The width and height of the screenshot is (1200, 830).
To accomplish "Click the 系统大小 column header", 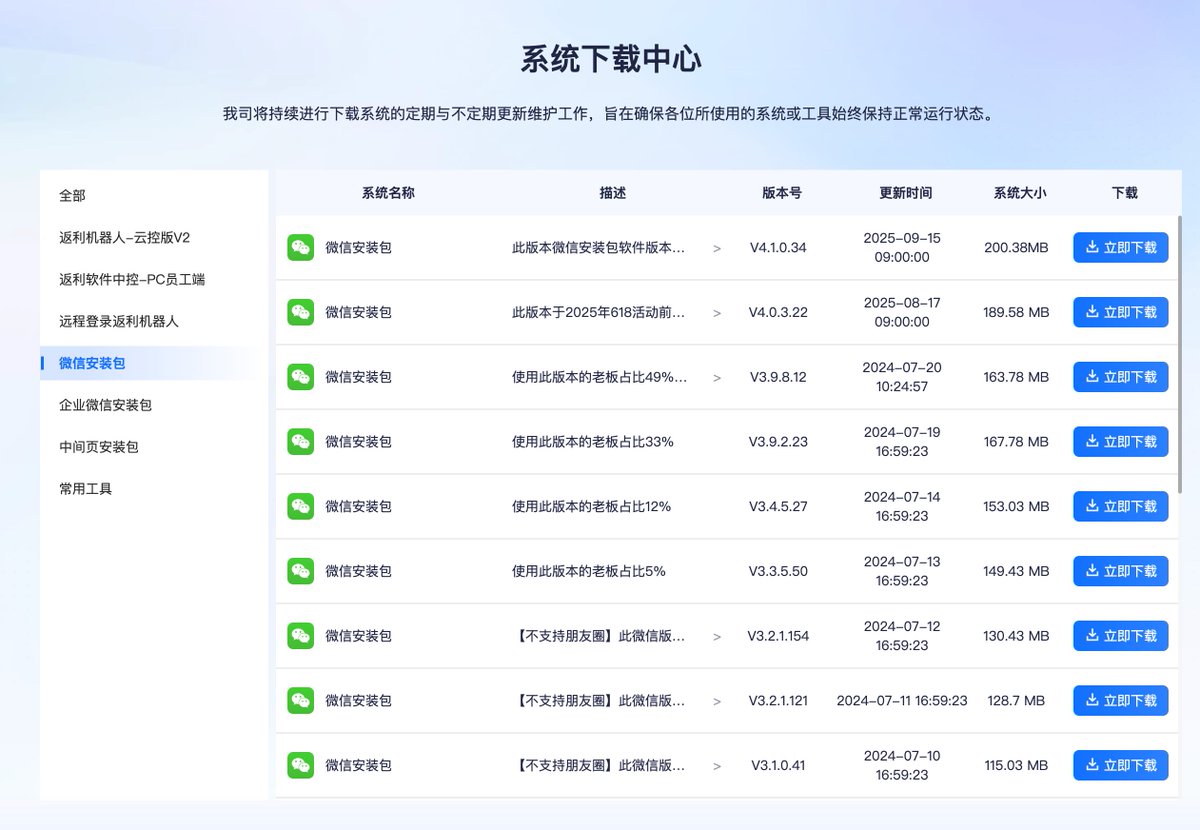I will coord(1020,193).
